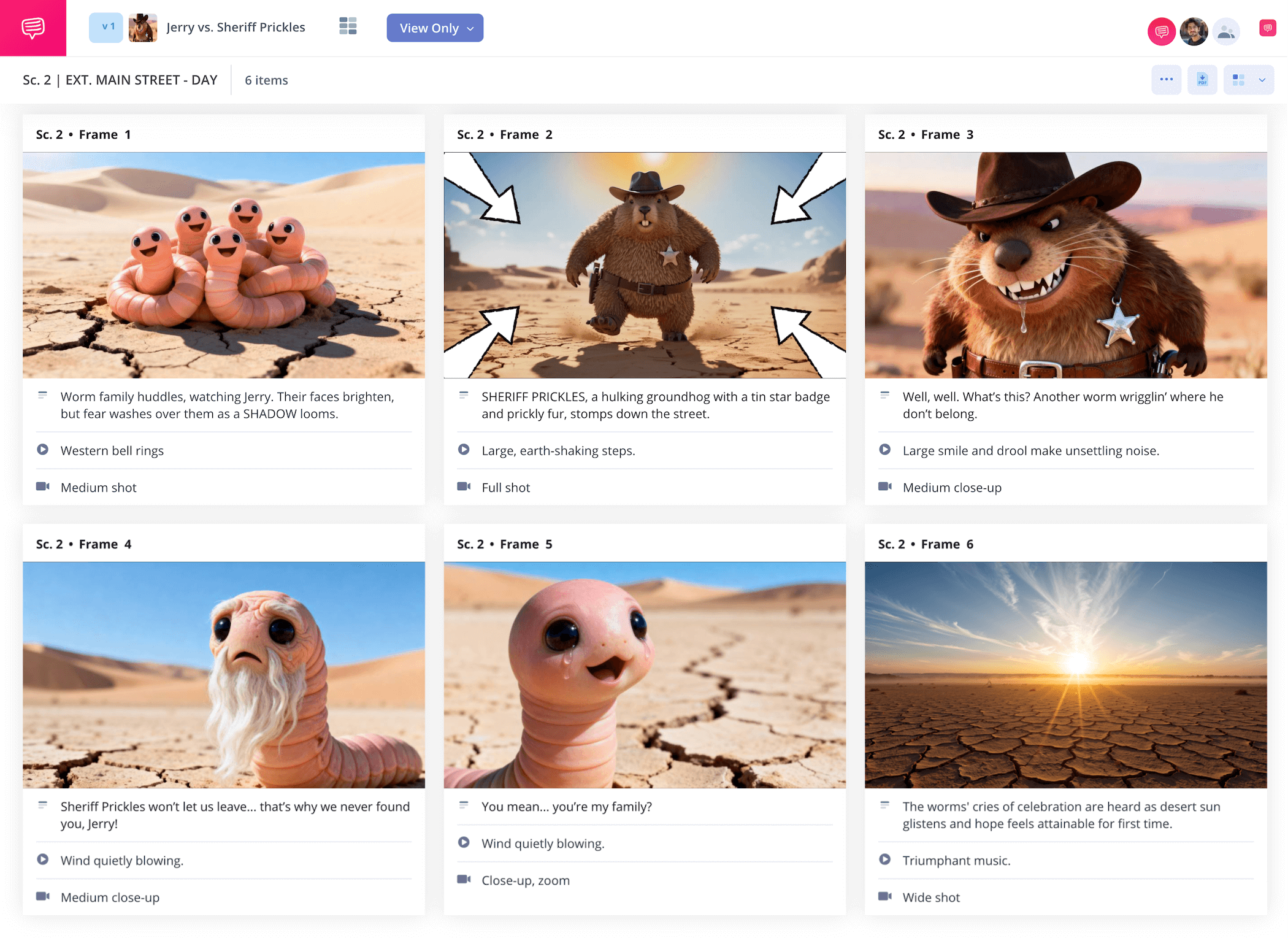Click the description text icon on Frame 3
This screenshot has width=1288, height=938.
884,396
